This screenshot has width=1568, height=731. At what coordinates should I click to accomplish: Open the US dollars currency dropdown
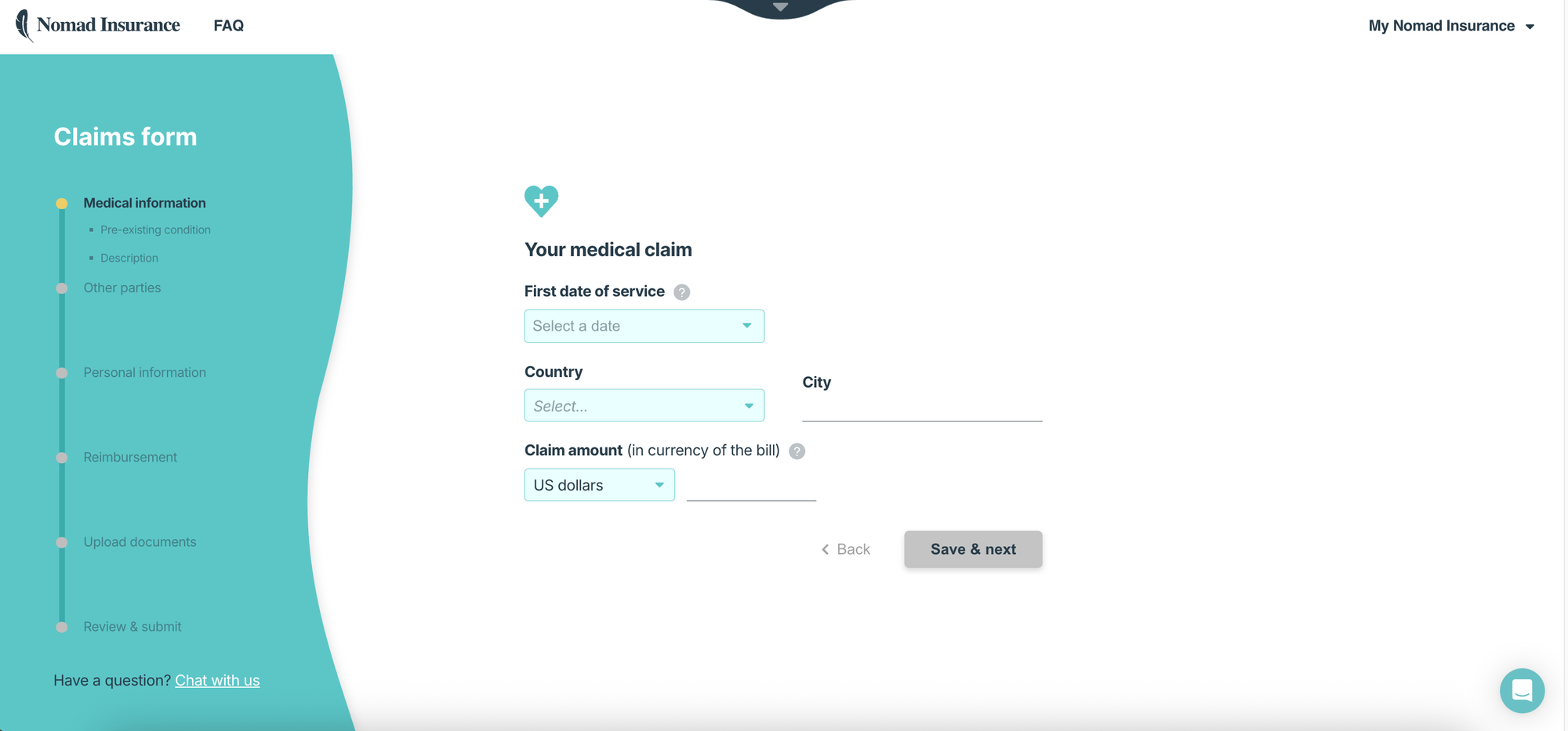pyautogui.click(x=599, y=484)
